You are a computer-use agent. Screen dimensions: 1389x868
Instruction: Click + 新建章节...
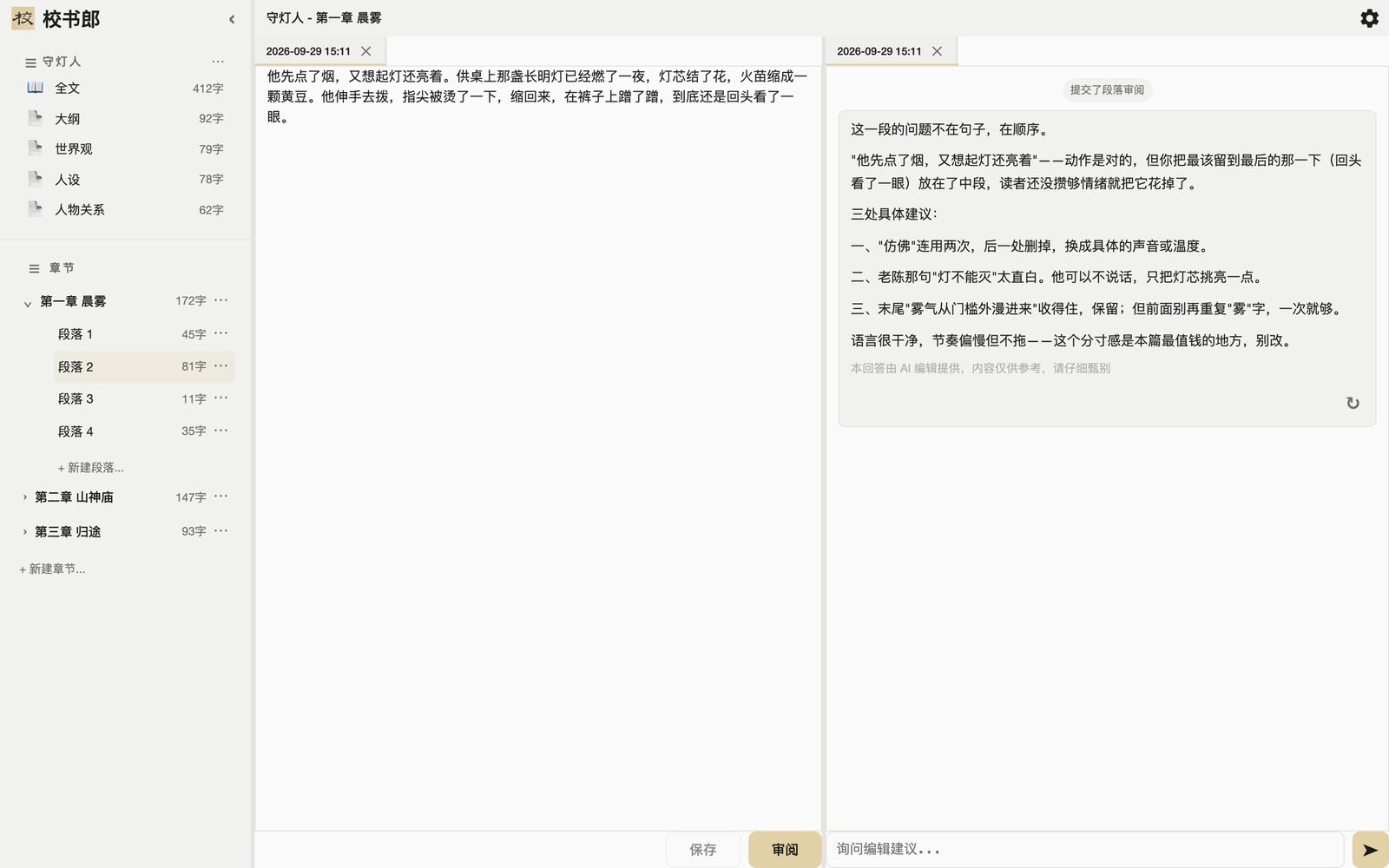[52, 569]
